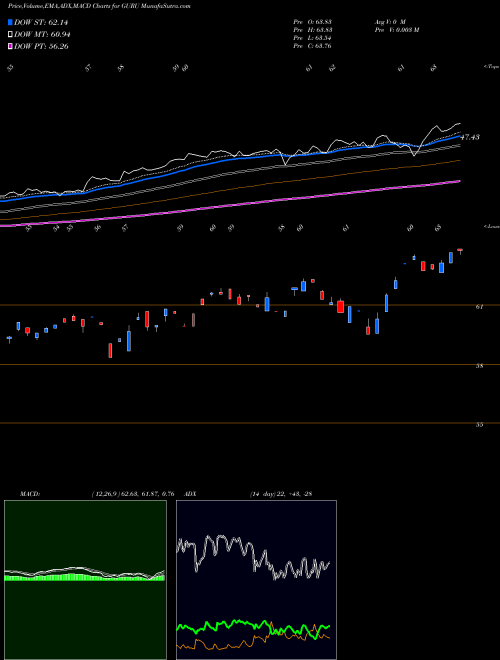Click the 'Avg V: 0 M' volume text
Viewport: 500px width, 660px height.
(389, 22)
